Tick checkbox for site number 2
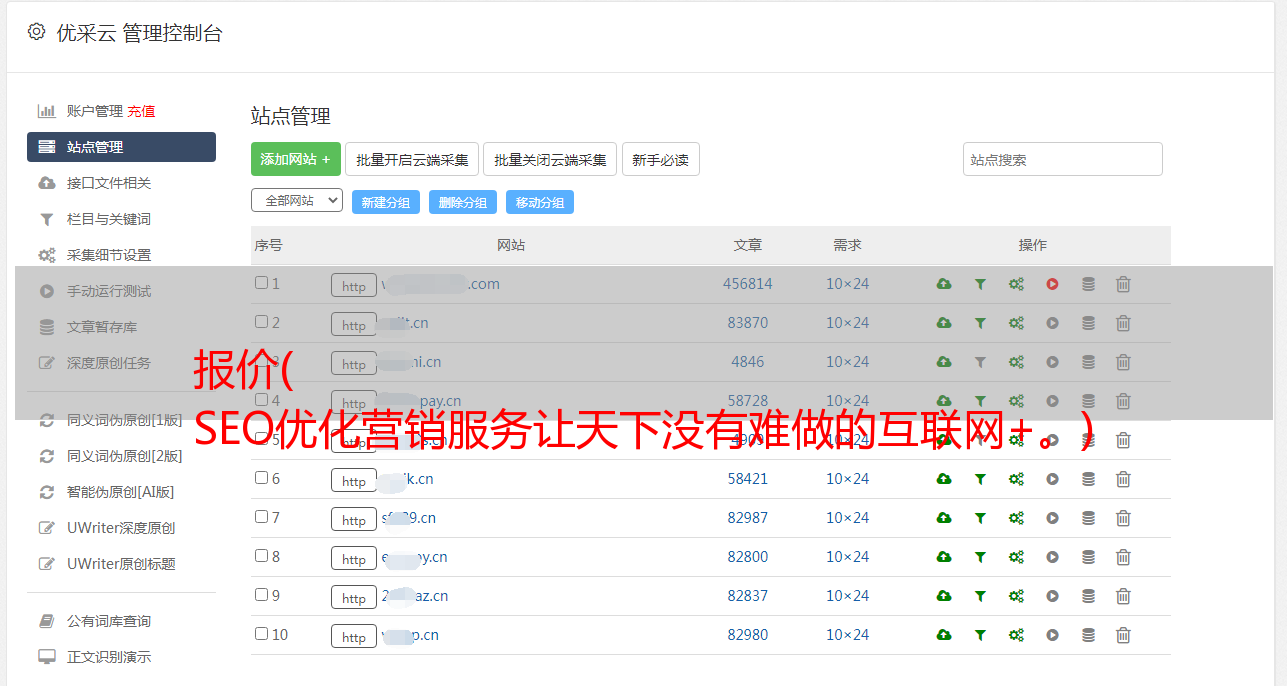Viewport: 1287px width, 686px height. 261,322
